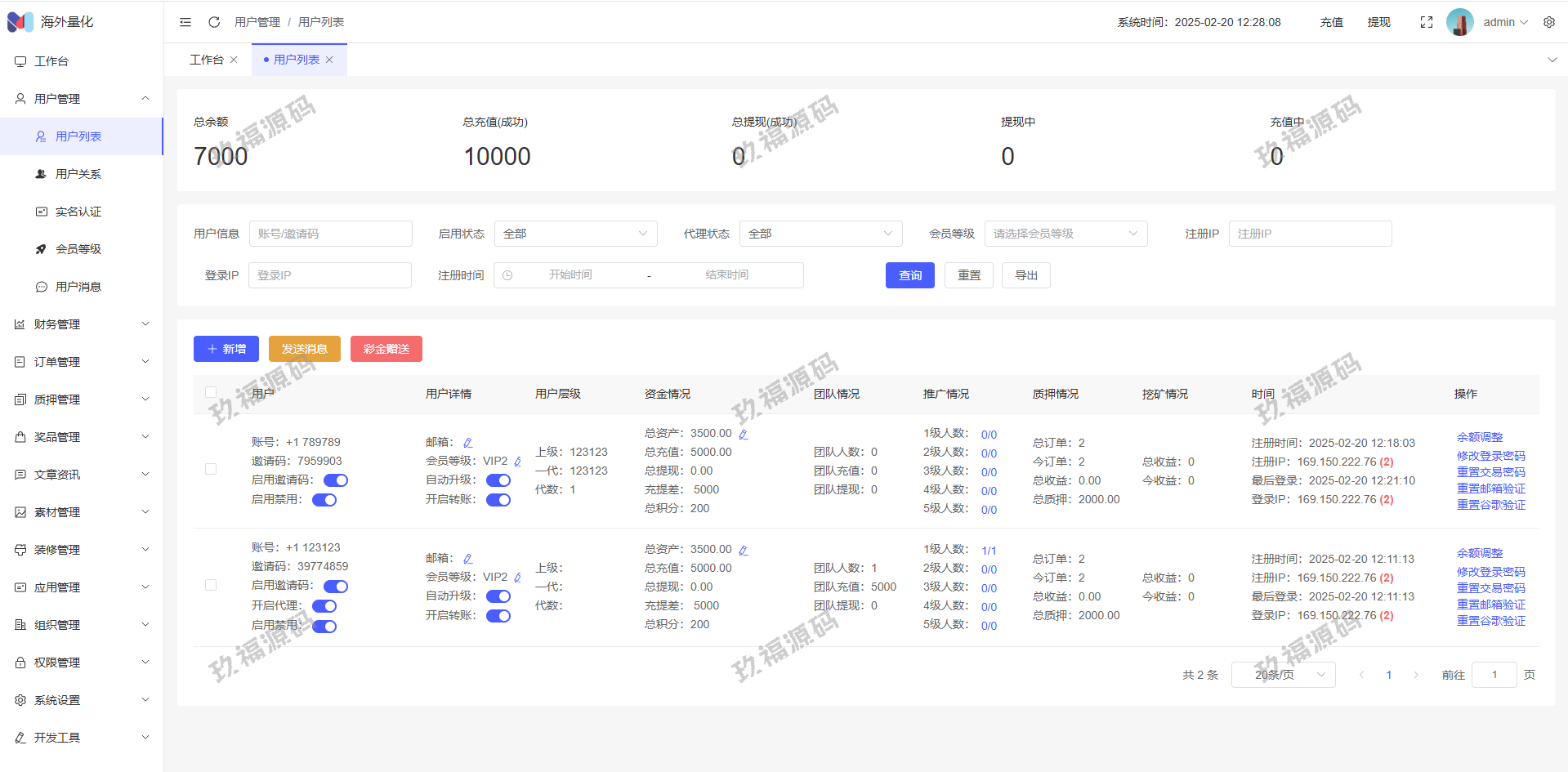The image size is (1568, 772).
Task: Click the edit icon next to first user's 总资产
Action: (x=743, y=435)
